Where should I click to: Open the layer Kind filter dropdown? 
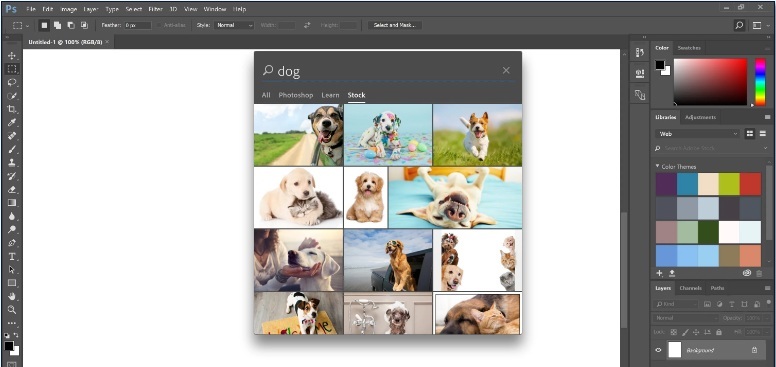(x=676, y=304)
